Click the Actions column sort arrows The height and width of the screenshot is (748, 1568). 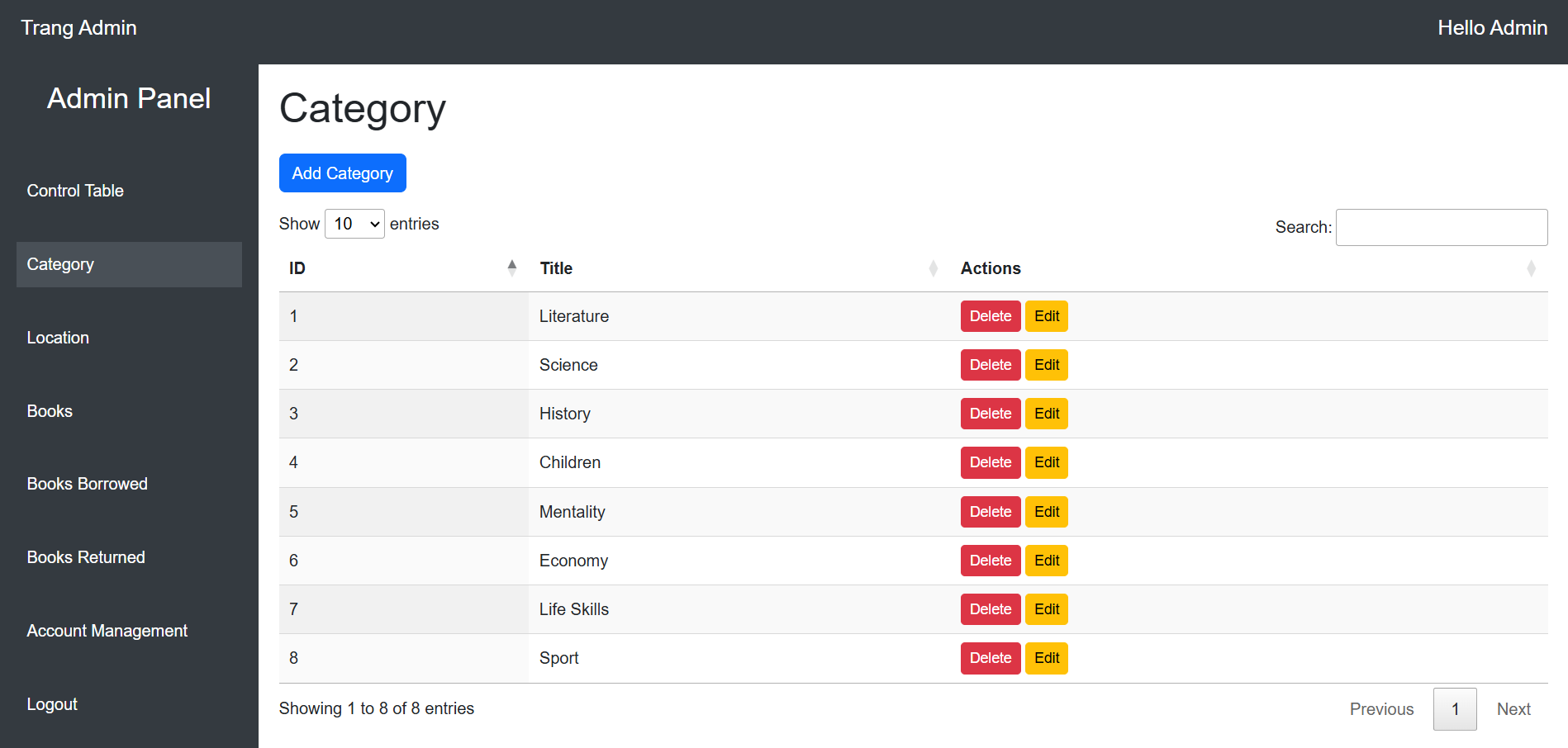tap(1530, 268)
